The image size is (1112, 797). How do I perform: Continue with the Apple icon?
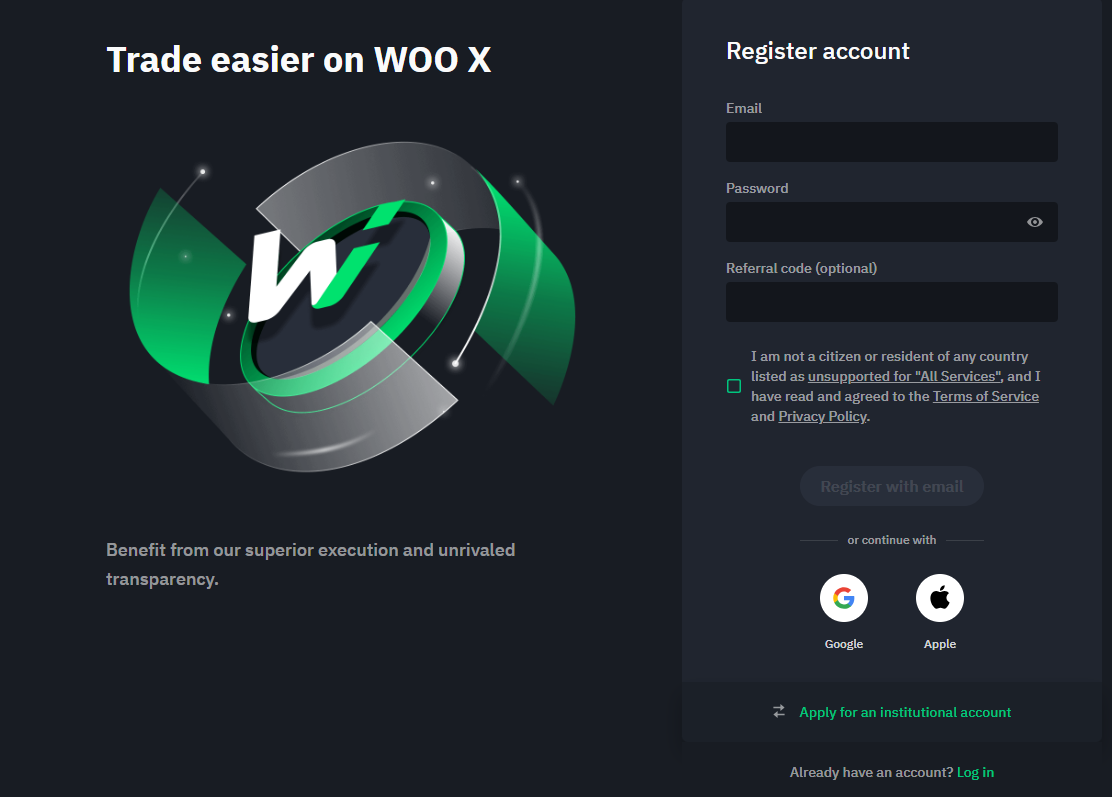click(x=940, y=598)
